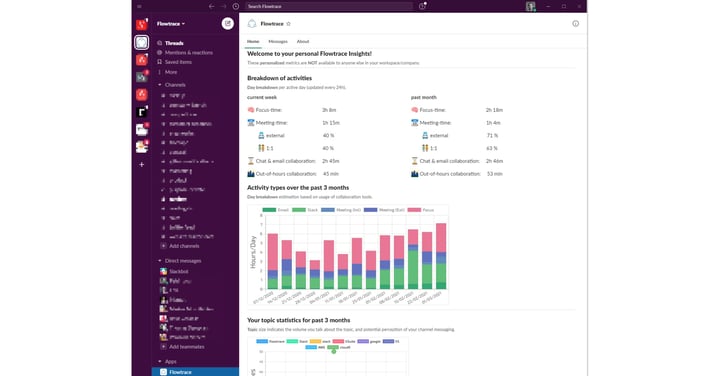This screenshot has width=720, height=376.
Task: Click the past month Meeting-time phone icon
Action: point(415,123)
